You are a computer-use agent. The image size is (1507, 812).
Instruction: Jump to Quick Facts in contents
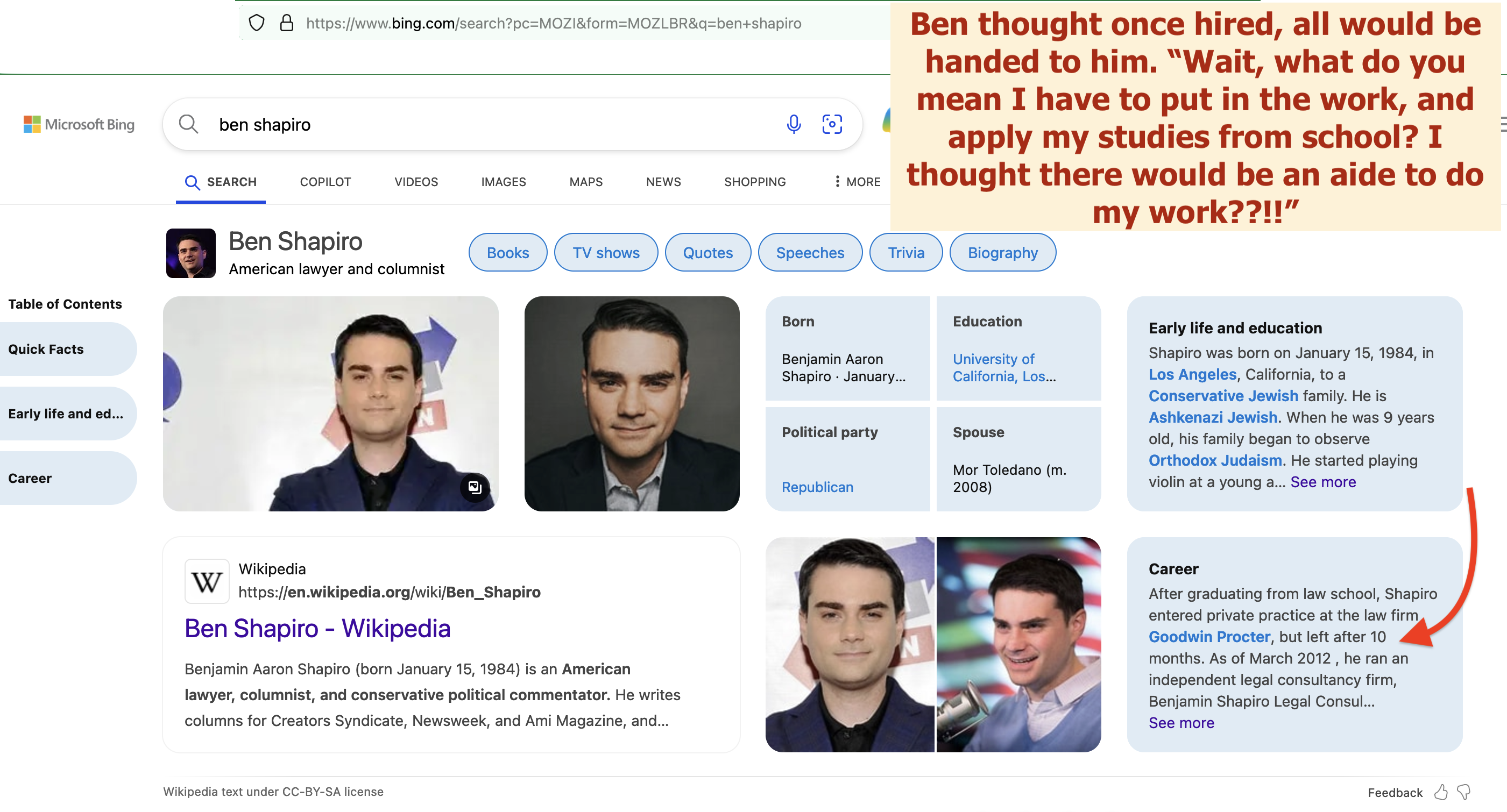(67, 349)
